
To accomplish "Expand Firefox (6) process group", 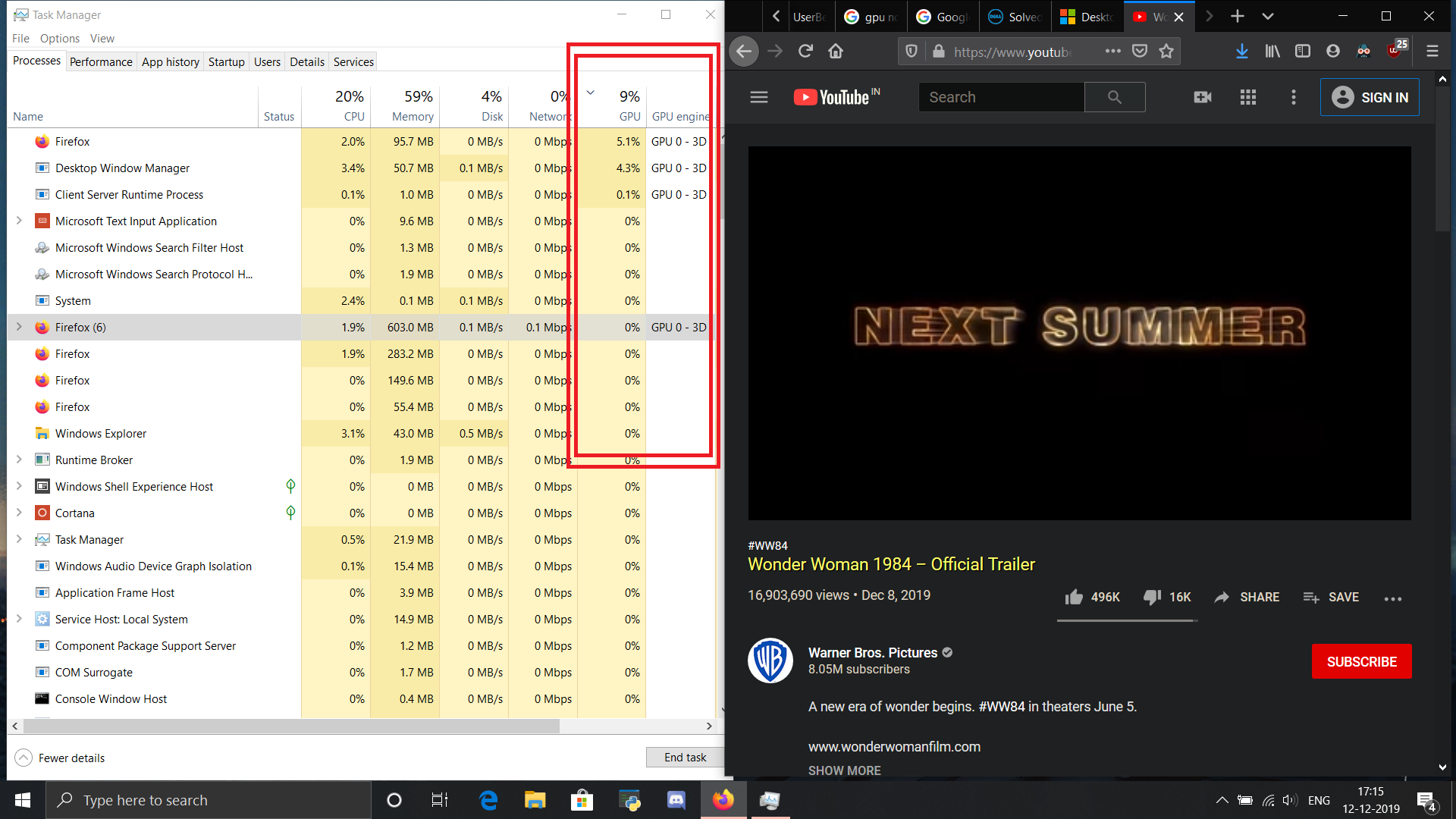I will click(19, 327).
